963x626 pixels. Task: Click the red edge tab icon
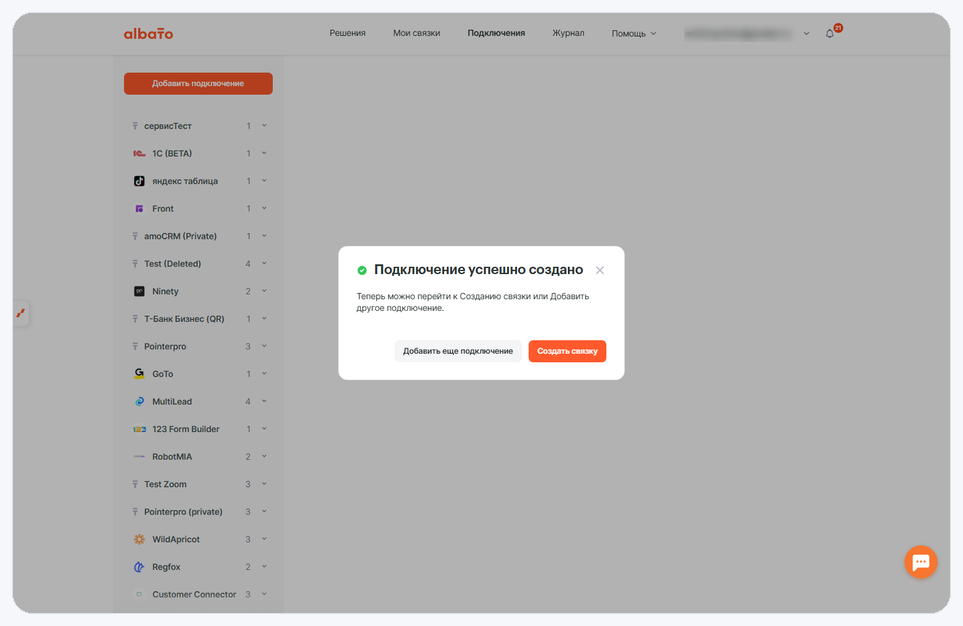tap(21, 313)
